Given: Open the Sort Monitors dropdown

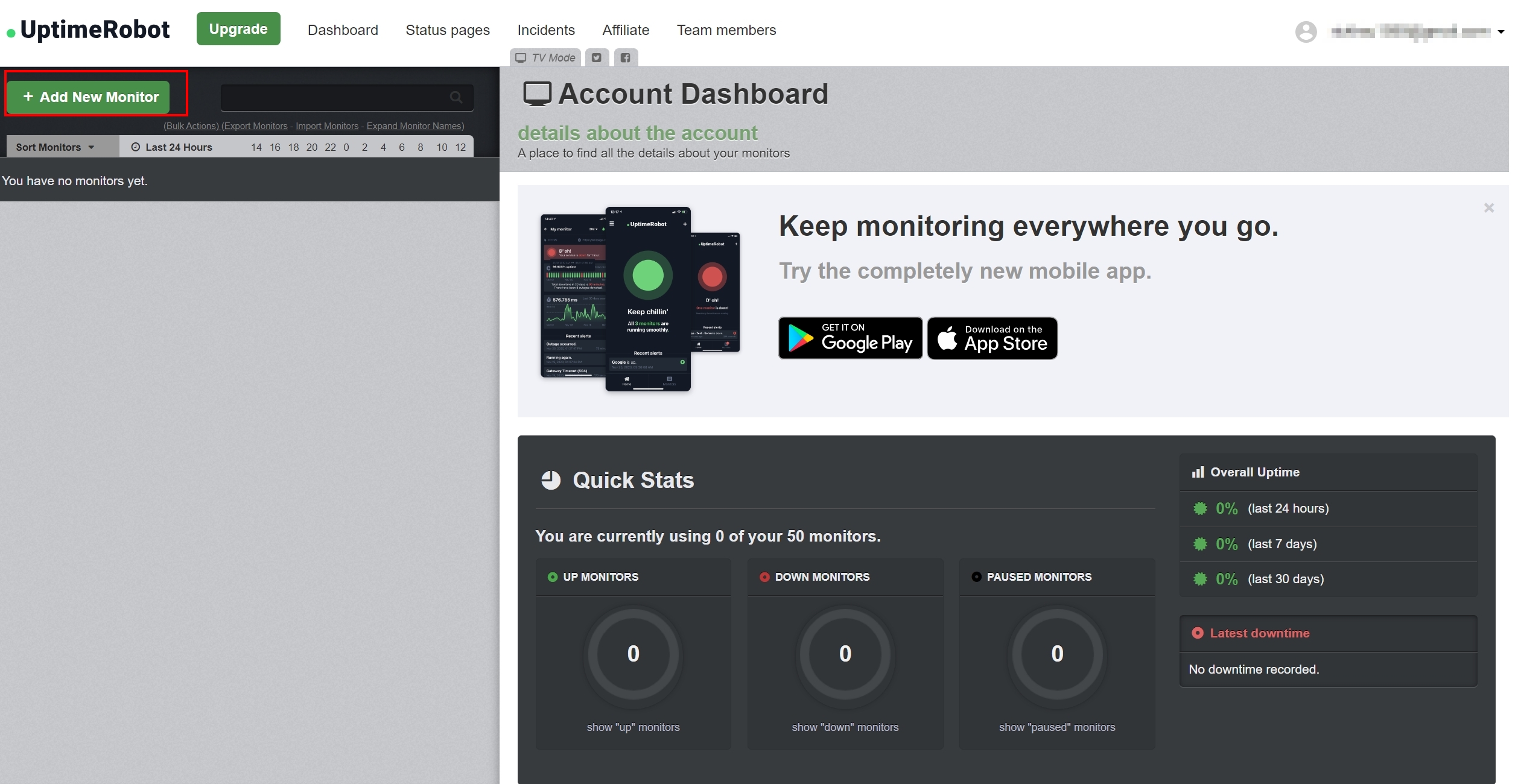Looking at the screenshot, I should point(56,147).
